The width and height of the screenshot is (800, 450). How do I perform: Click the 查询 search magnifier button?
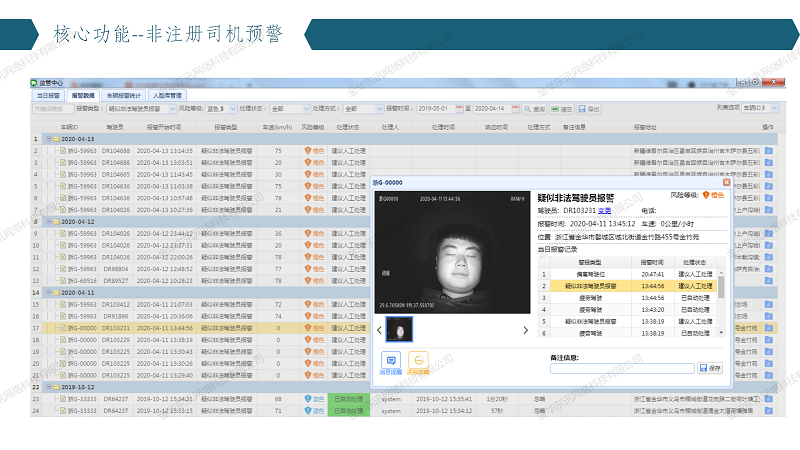click(x=535, y=108)
